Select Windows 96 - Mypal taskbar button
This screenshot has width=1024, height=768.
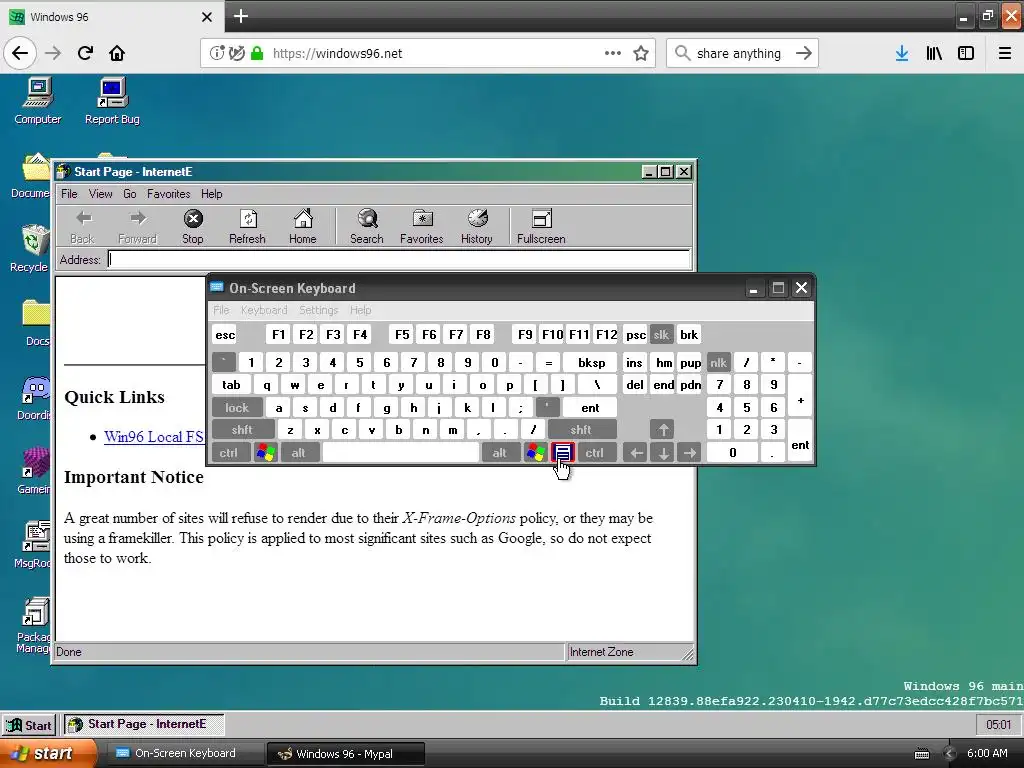tap(346, 754)
